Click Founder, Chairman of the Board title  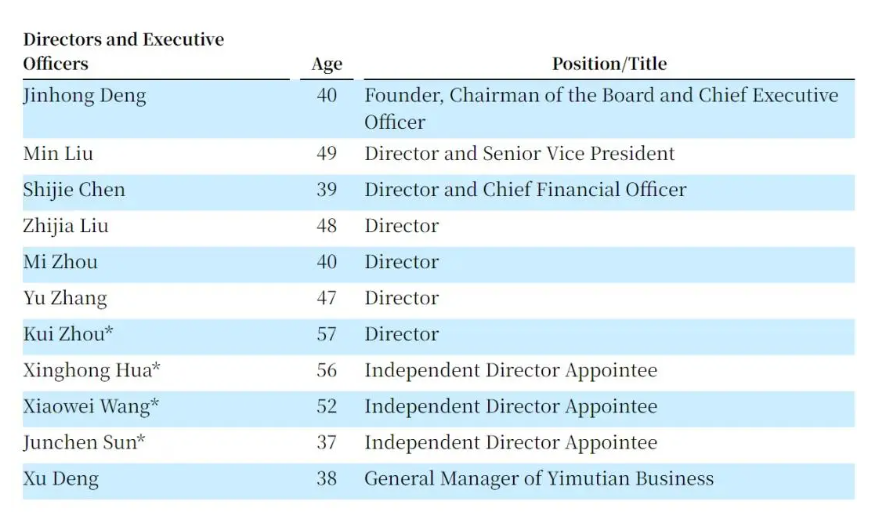(x=601, y=108)
